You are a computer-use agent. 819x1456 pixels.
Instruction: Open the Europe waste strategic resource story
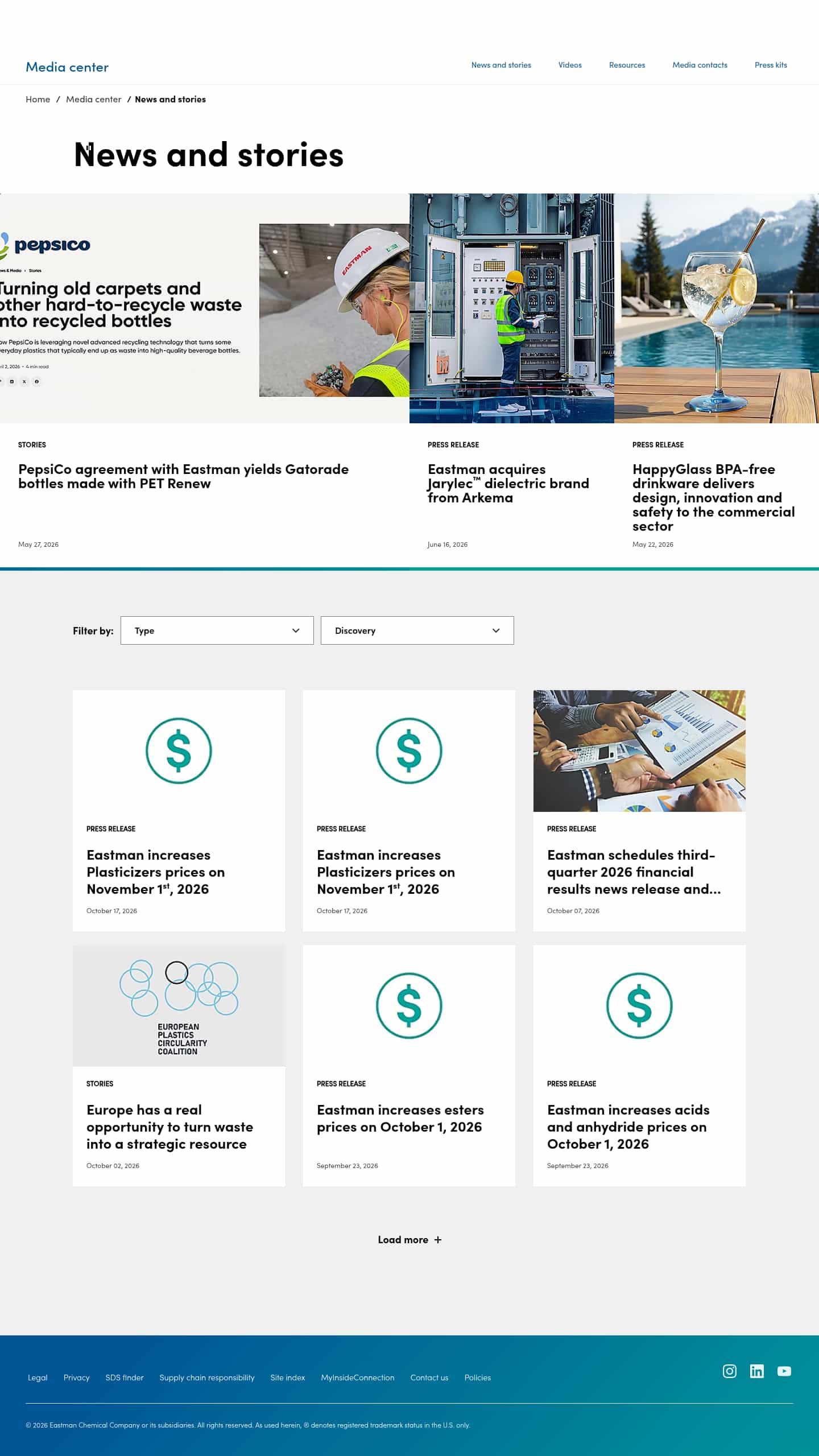[x=169, y=1127]
